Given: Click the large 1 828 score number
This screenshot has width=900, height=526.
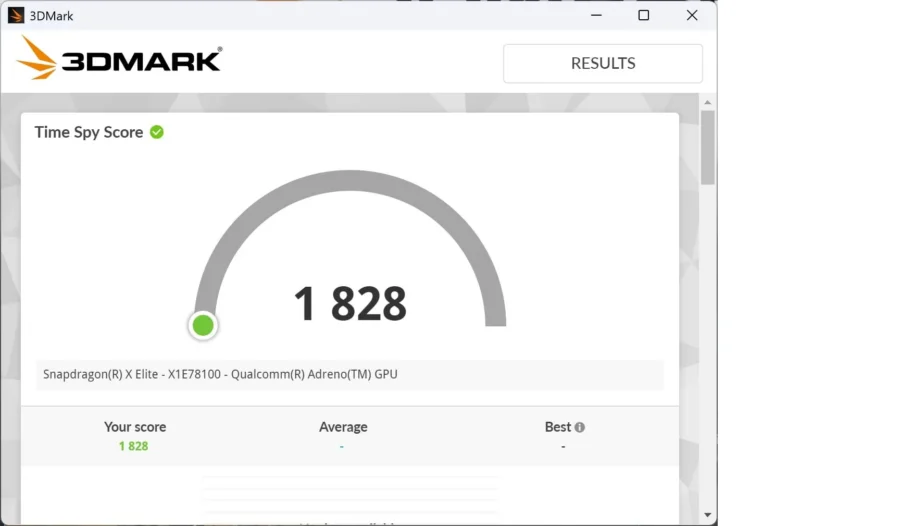Looking at the screenshot, I should [350, 304].
